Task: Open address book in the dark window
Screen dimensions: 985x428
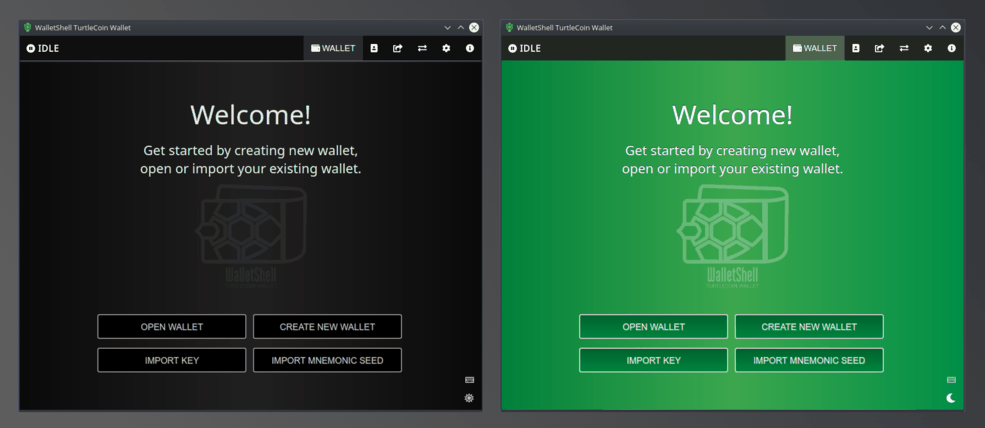Action: tap(374, 48)
